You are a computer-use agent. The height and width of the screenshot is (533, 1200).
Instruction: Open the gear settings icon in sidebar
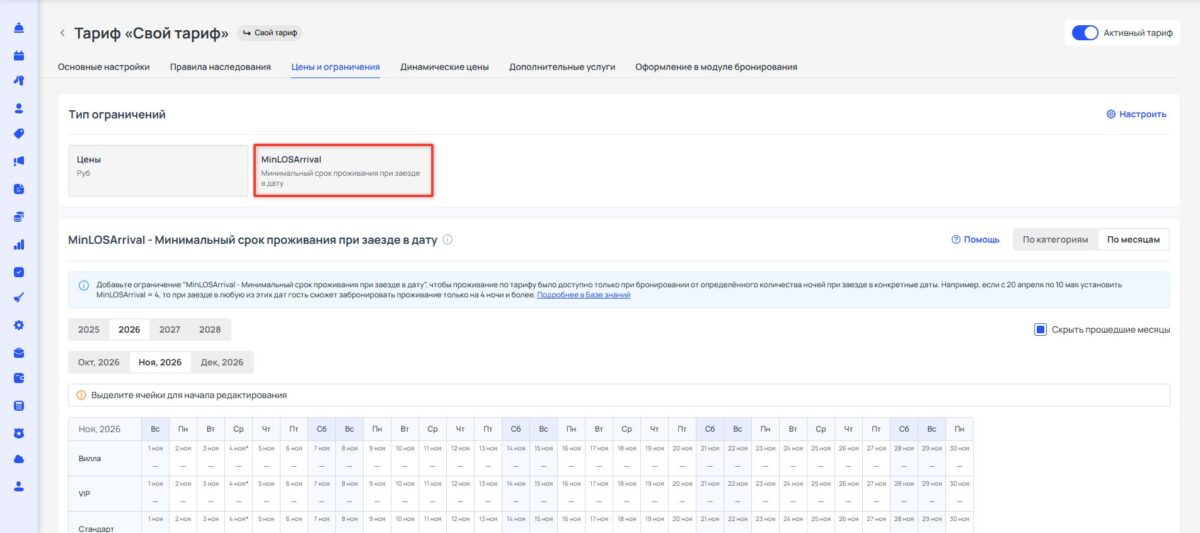19,325
